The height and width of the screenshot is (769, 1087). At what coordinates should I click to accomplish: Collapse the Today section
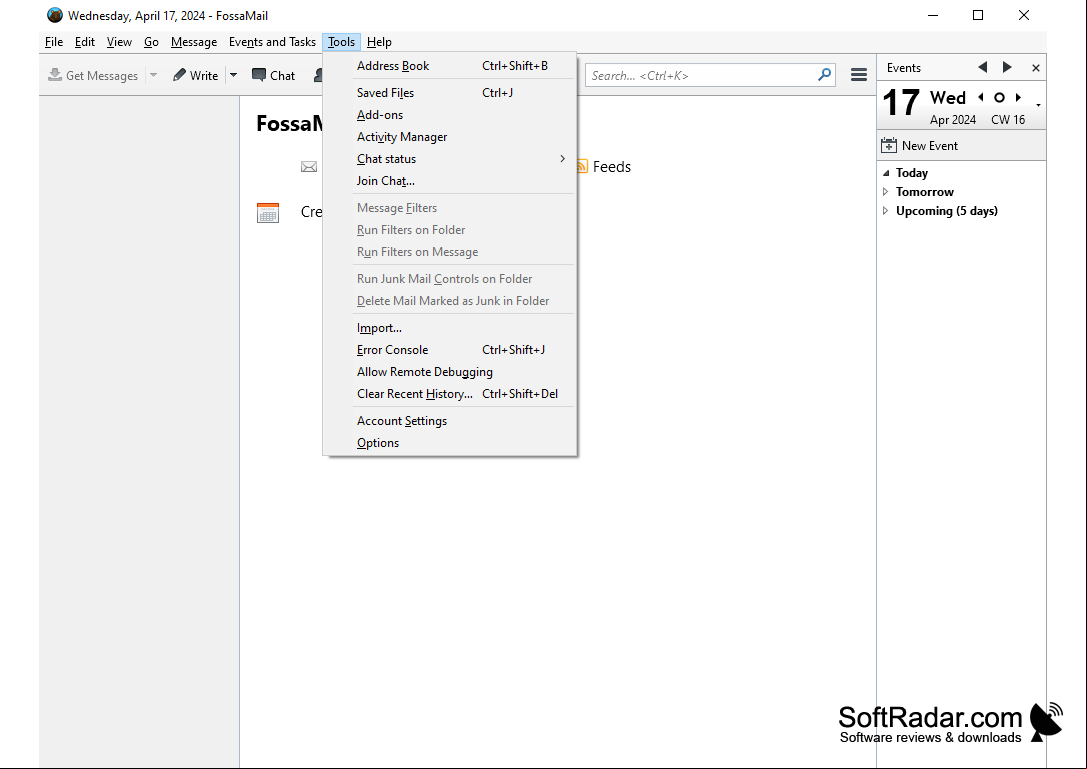(x=886, y=173)
